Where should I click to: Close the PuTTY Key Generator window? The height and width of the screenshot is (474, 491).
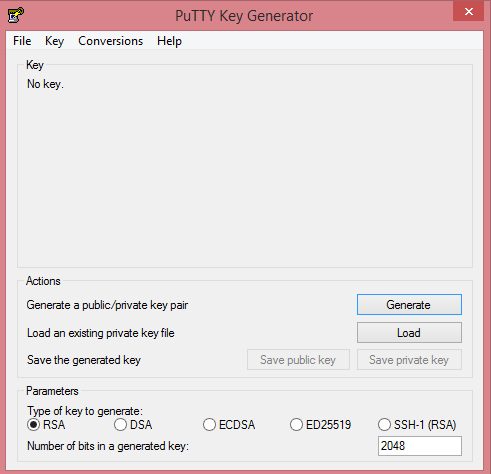tap(468, 11)
